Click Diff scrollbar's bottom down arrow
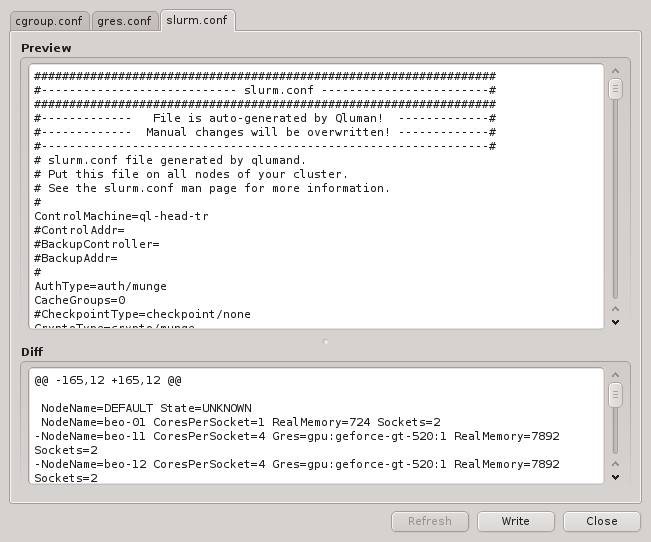The width and height of the screenshot is (651, 542). coord(616,478)
